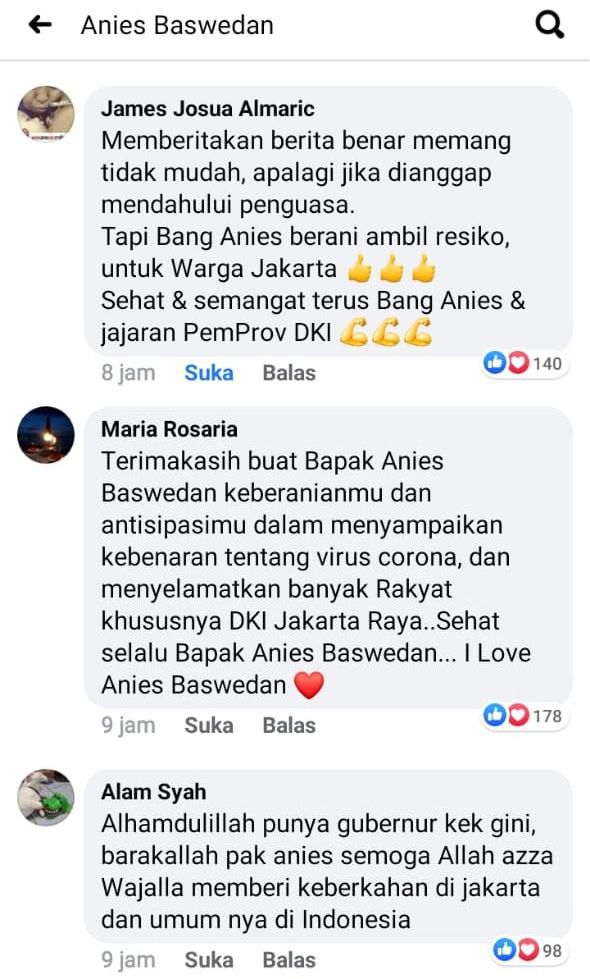Open the Maria Rosaria name link
This screenshot has height=979, width=590.
click(x=169, y=430)
